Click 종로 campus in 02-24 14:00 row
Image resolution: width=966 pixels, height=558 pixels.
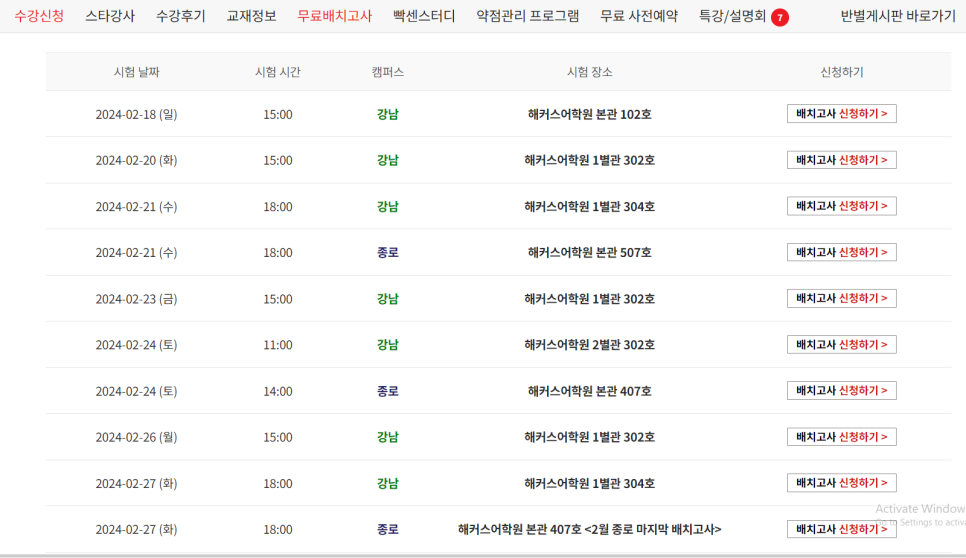pos(388,391)
